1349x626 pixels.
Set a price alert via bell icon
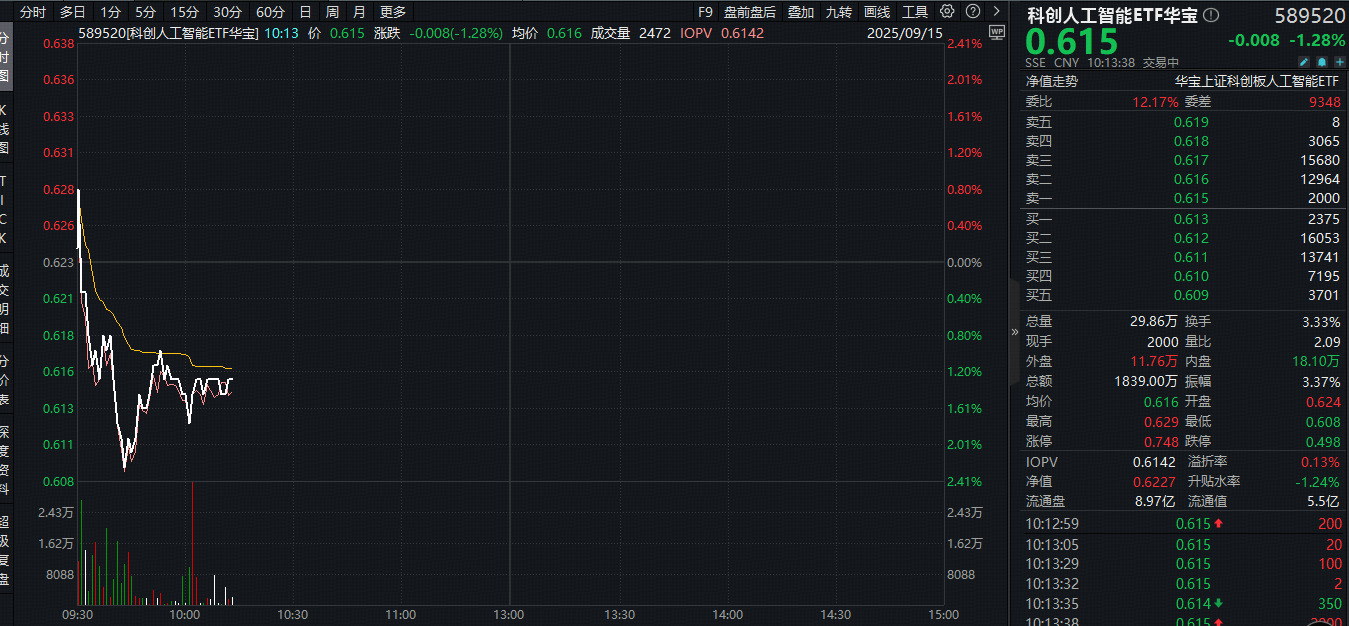tap(1321, 62)
